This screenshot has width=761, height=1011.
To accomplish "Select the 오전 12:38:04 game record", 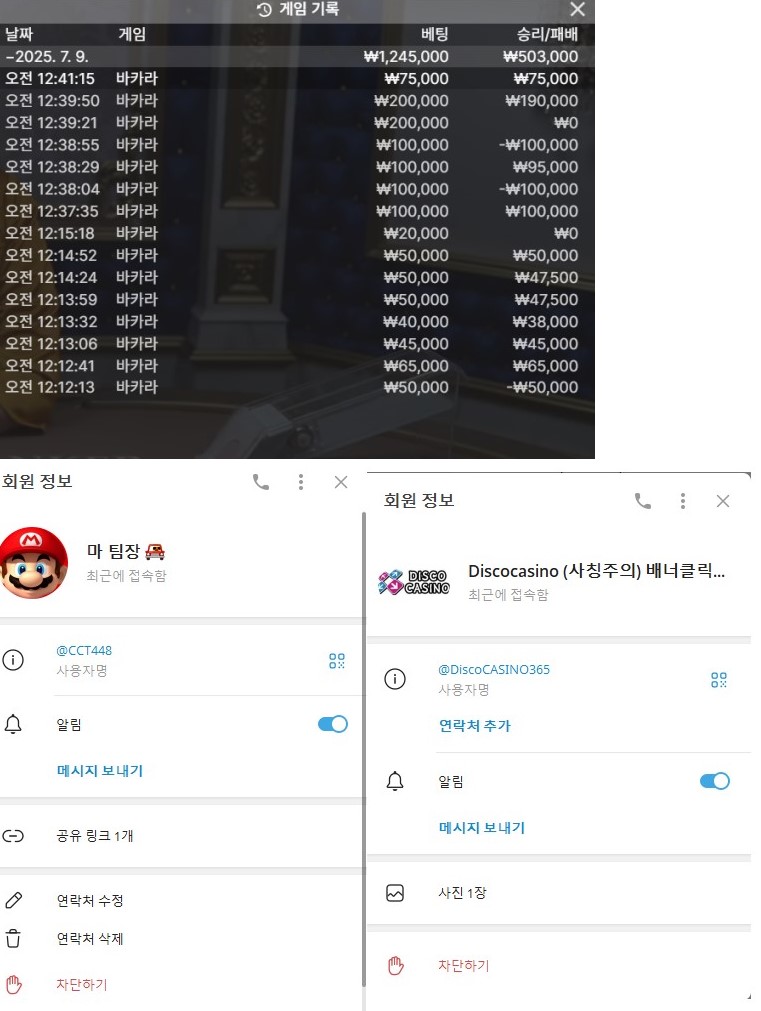I will point(297,189).
